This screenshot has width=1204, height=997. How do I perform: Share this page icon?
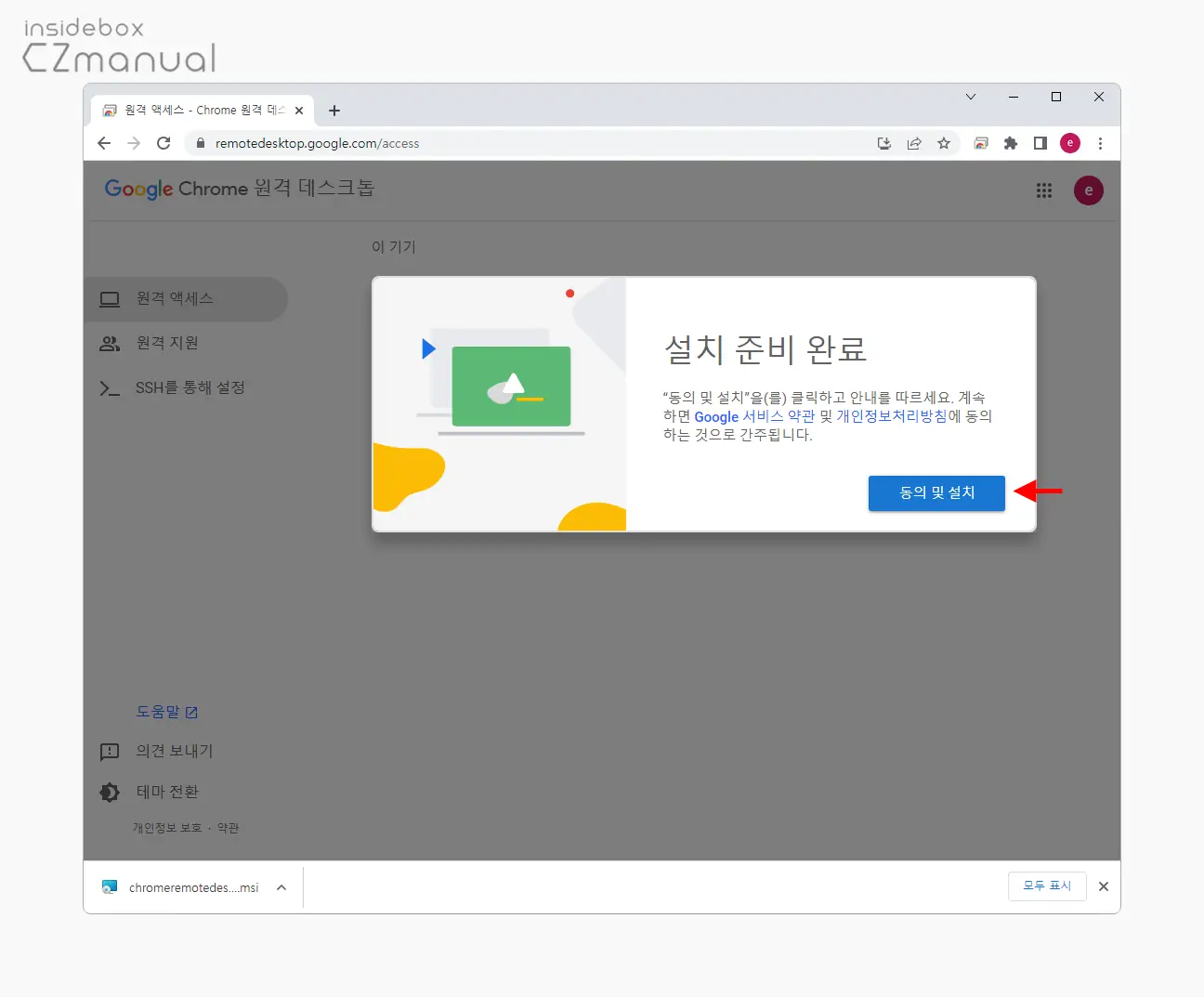(x=914, y=143)
